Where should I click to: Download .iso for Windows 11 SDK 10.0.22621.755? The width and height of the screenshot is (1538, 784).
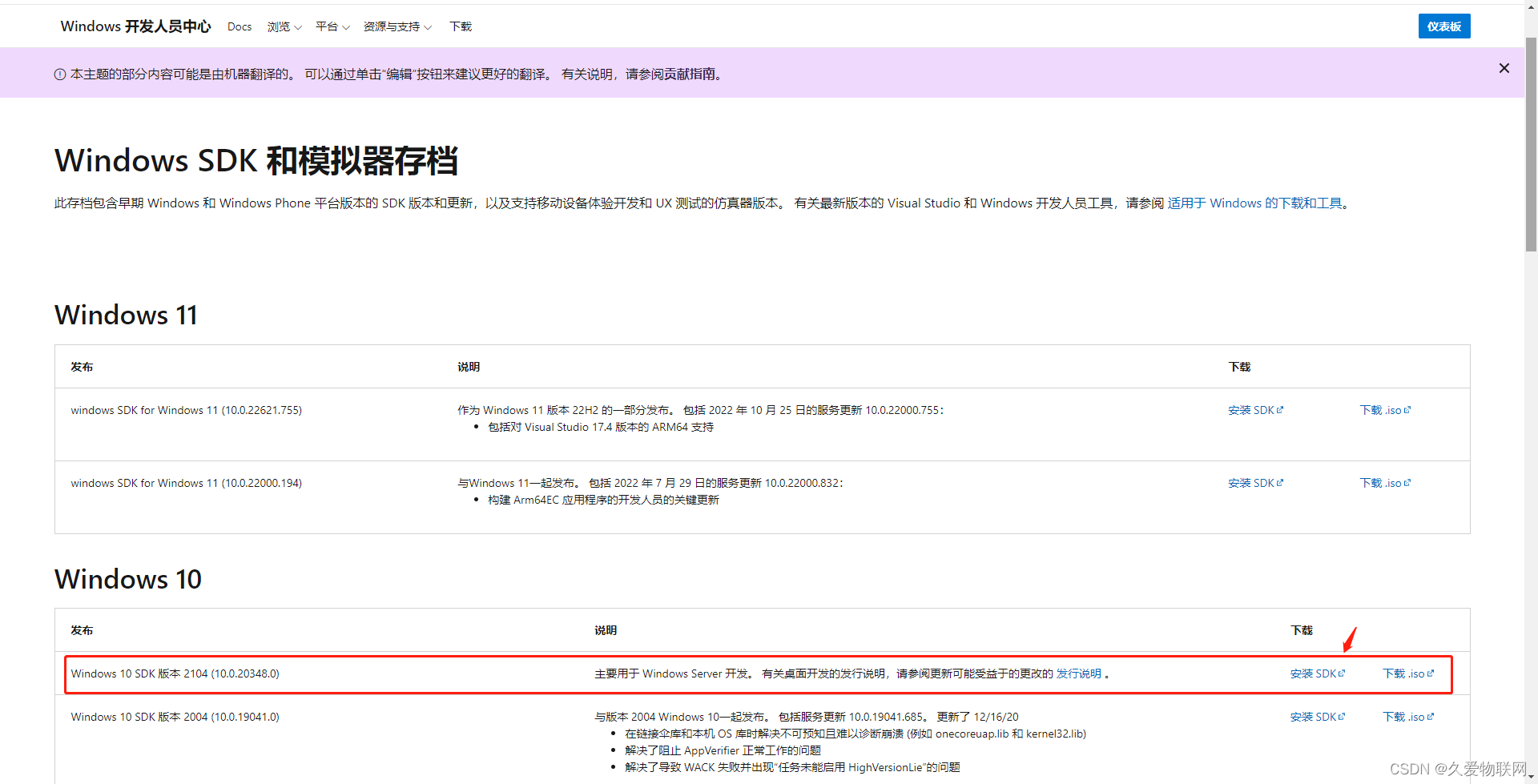pos(1385,410)
